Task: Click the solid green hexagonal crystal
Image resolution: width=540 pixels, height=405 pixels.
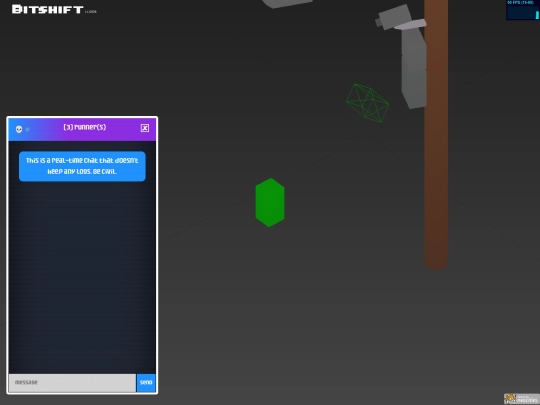Action: pos(270,202)
